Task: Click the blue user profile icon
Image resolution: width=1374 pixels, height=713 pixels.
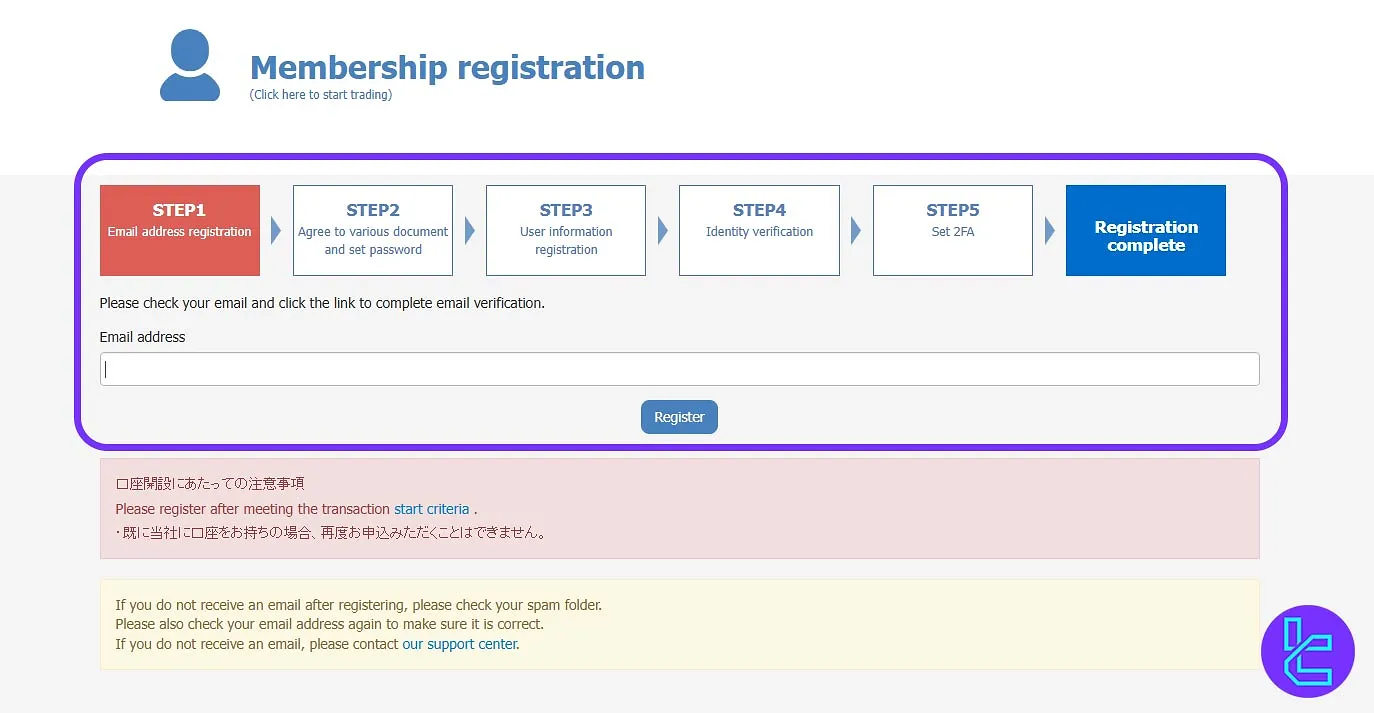Action: [190, 66]
